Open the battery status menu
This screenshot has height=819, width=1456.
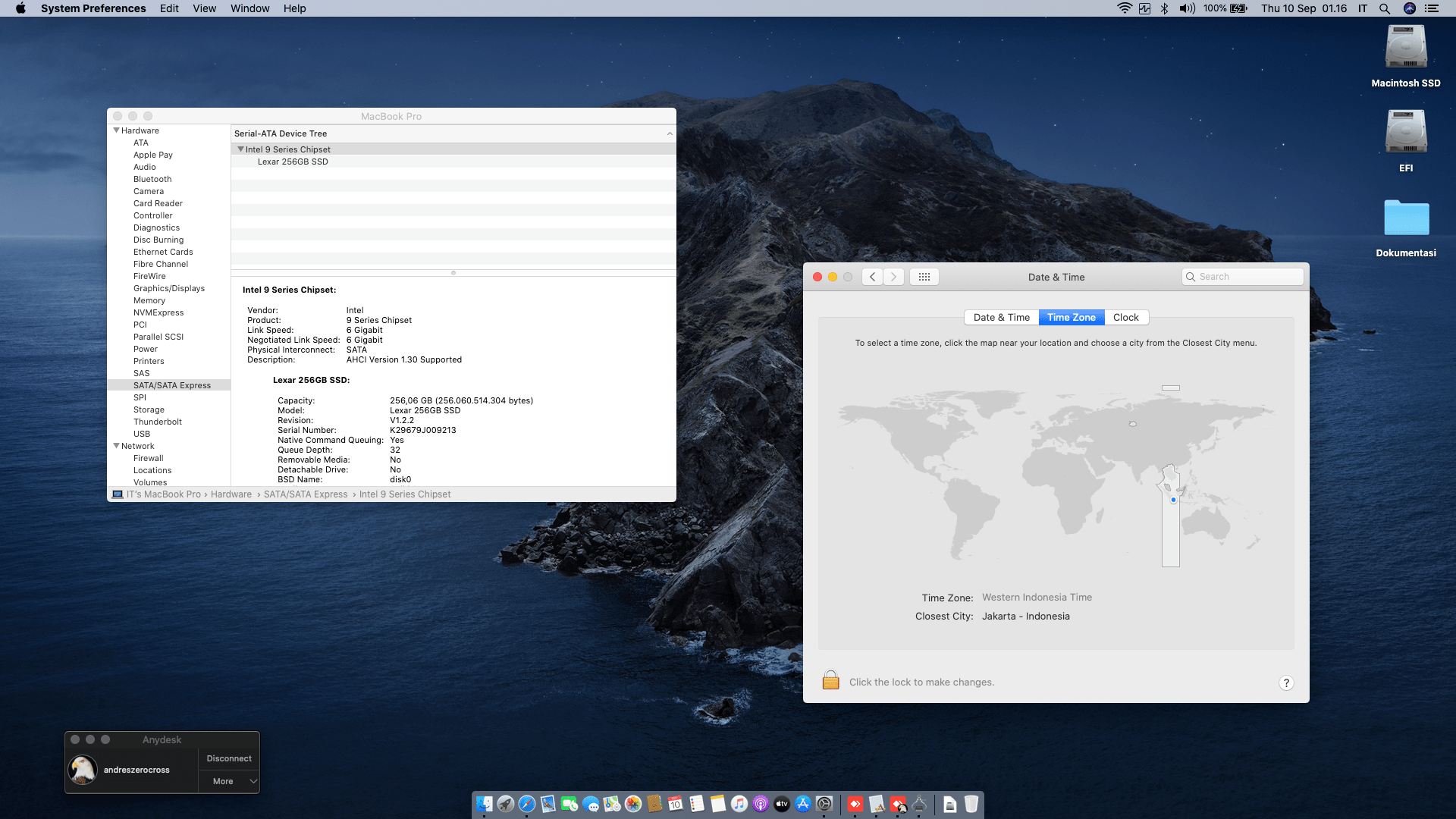point(1225,8)
